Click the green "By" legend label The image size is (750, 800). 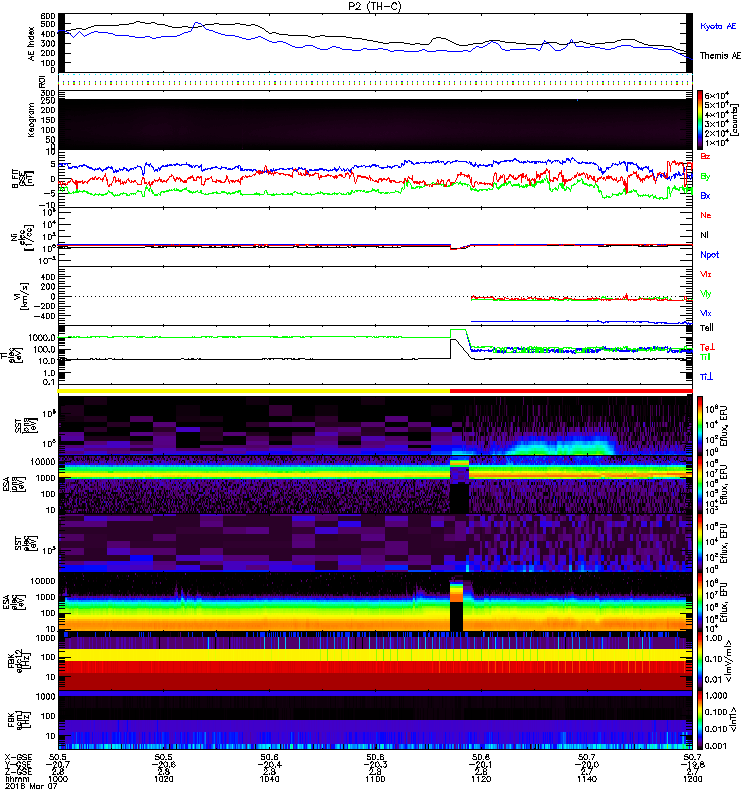705,176
